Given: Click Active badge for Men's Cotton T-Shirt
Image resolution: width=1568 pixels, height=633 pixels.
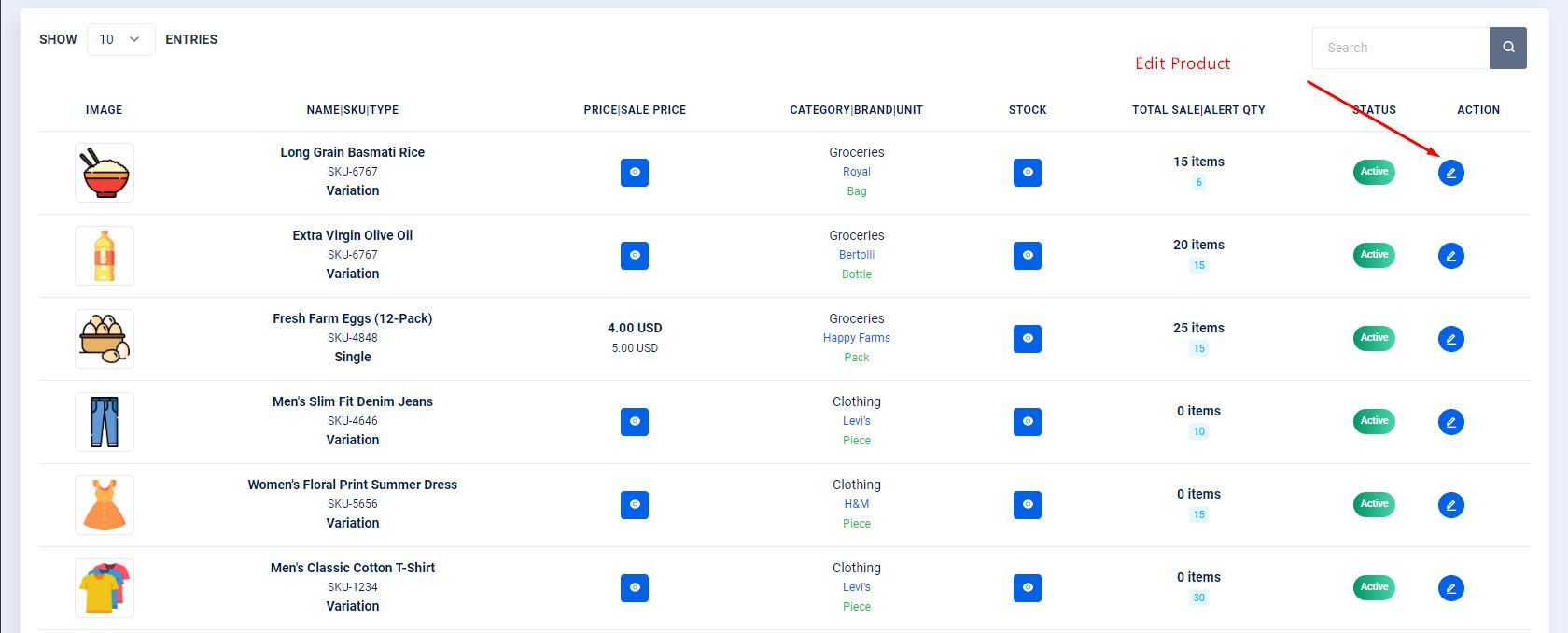Looking at the screenshot, I should pyautogui.click(x=1374, y=587).
